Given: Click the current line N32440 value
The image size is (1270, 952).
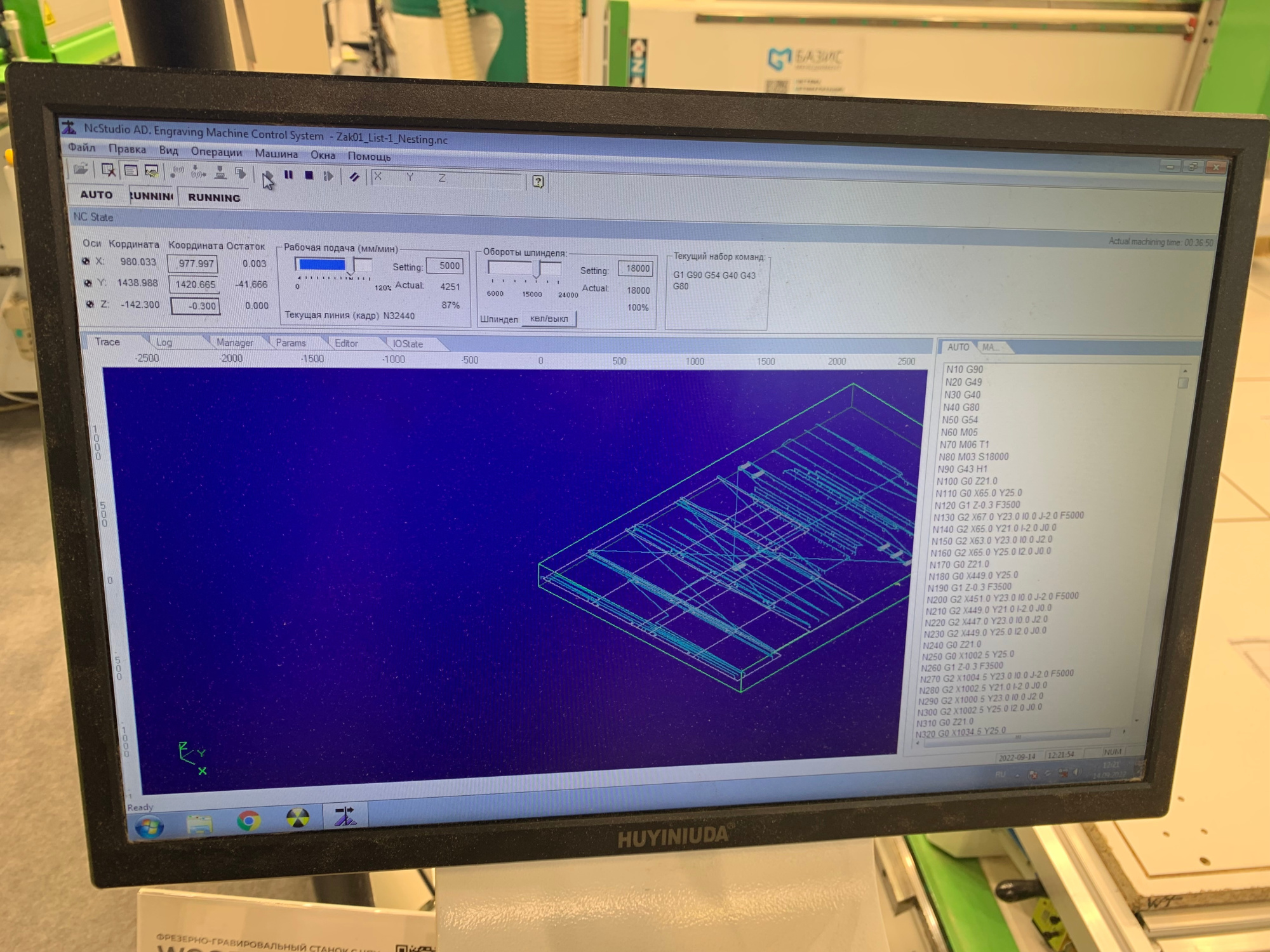Looking at the screenshot, I should tap(399, 316).
